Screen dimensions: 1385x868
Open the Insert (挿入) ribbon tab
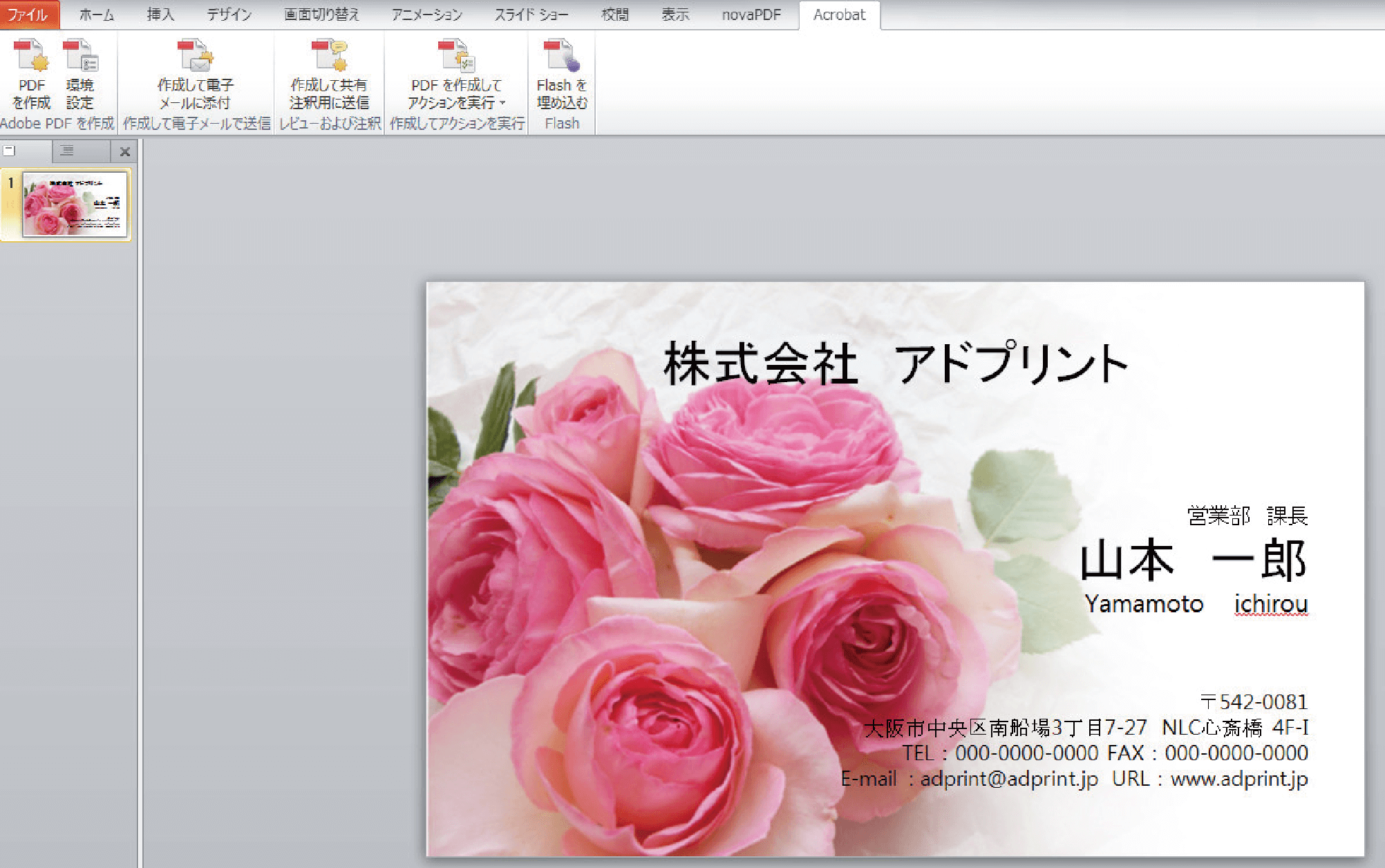(x=160, y=15)
